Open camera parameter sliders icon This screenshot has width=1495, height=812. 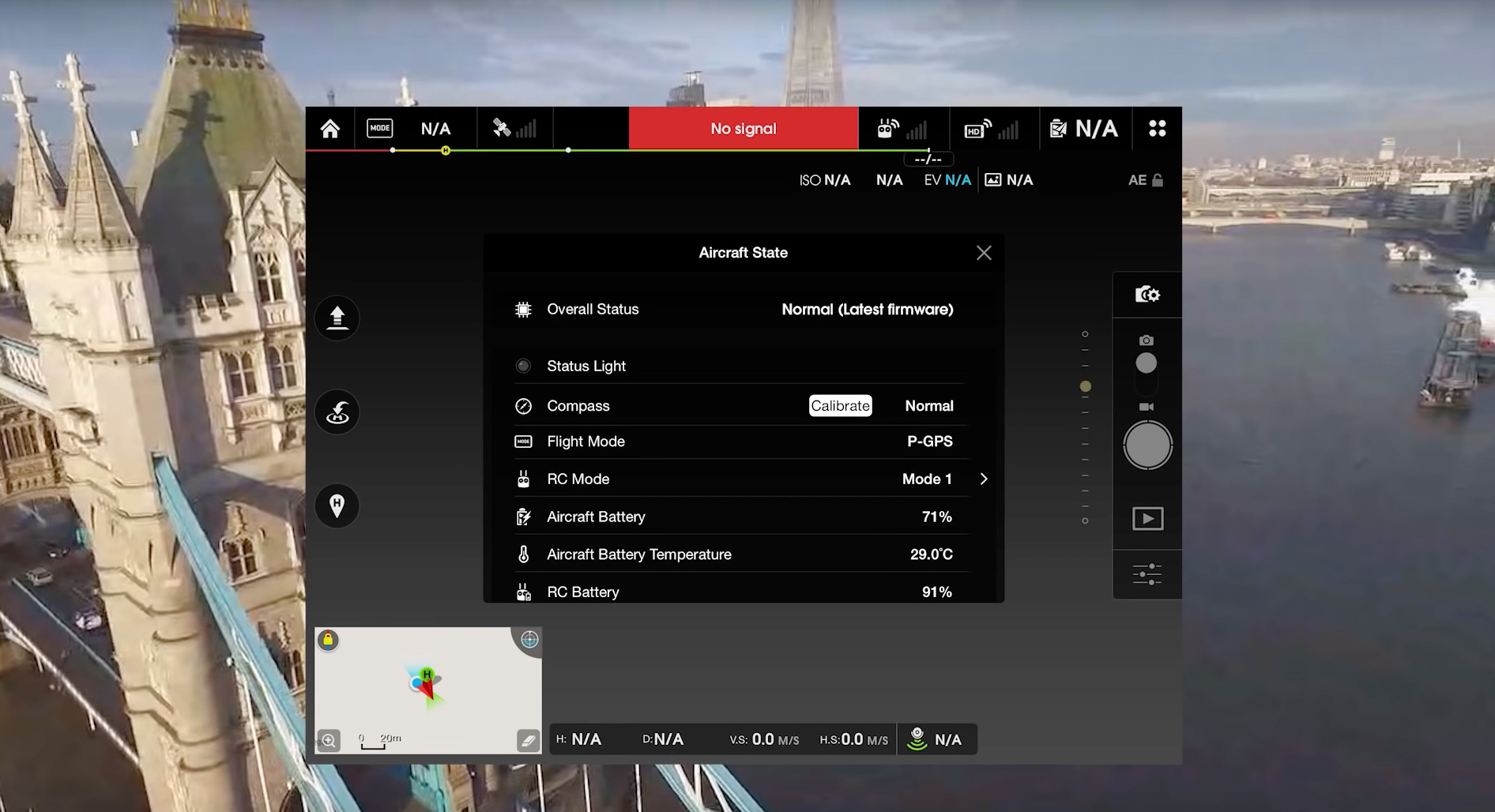1147,574
